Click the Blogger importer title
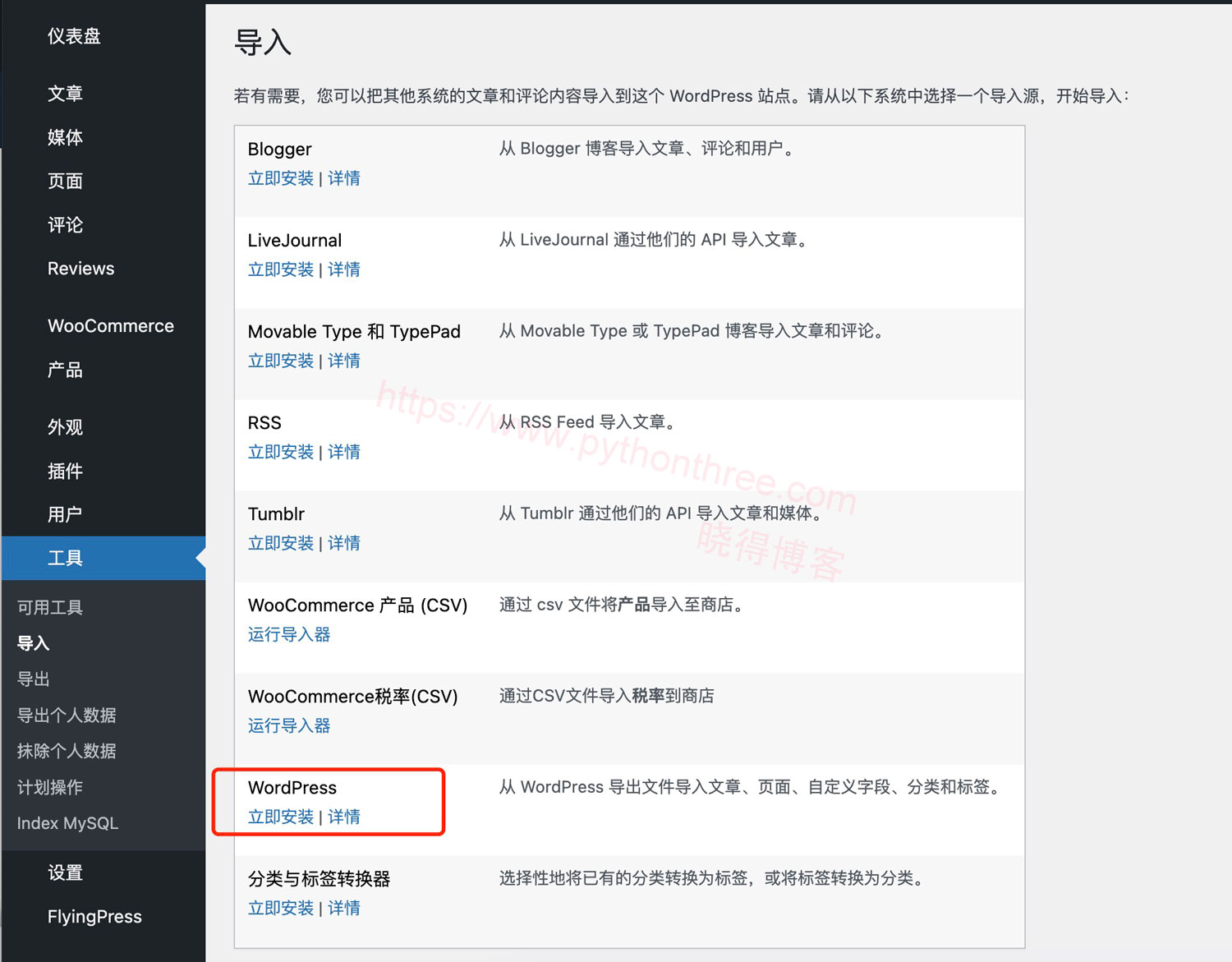 click(279, 150)
